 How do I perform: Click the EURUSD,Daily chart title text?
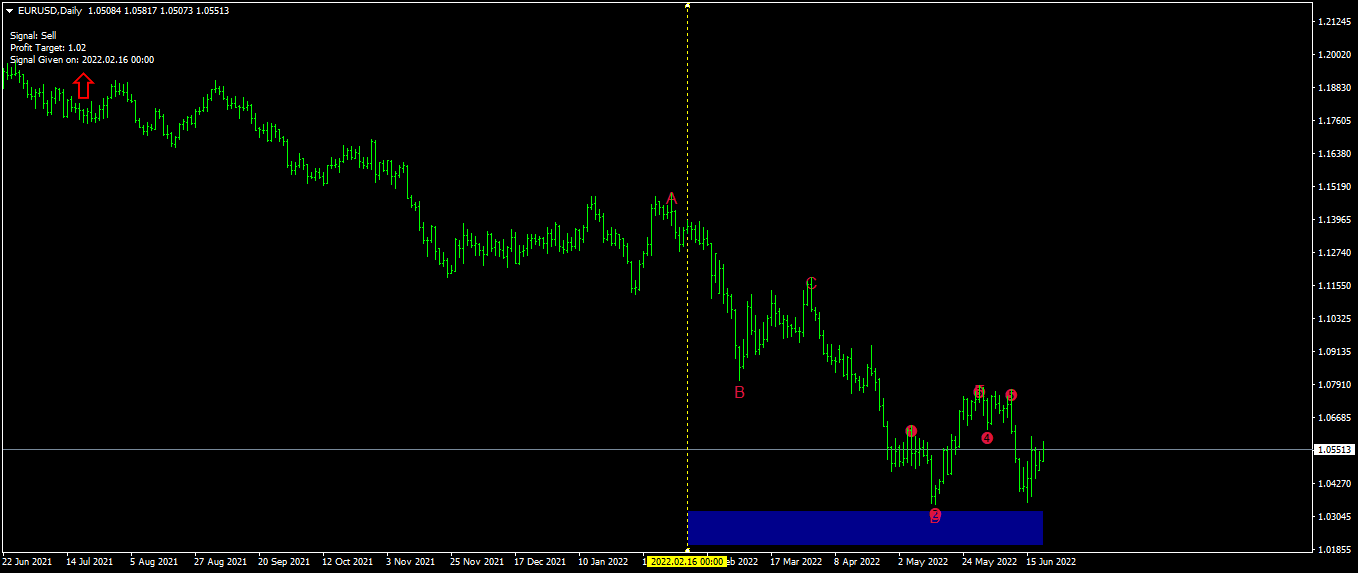point(50,11)
